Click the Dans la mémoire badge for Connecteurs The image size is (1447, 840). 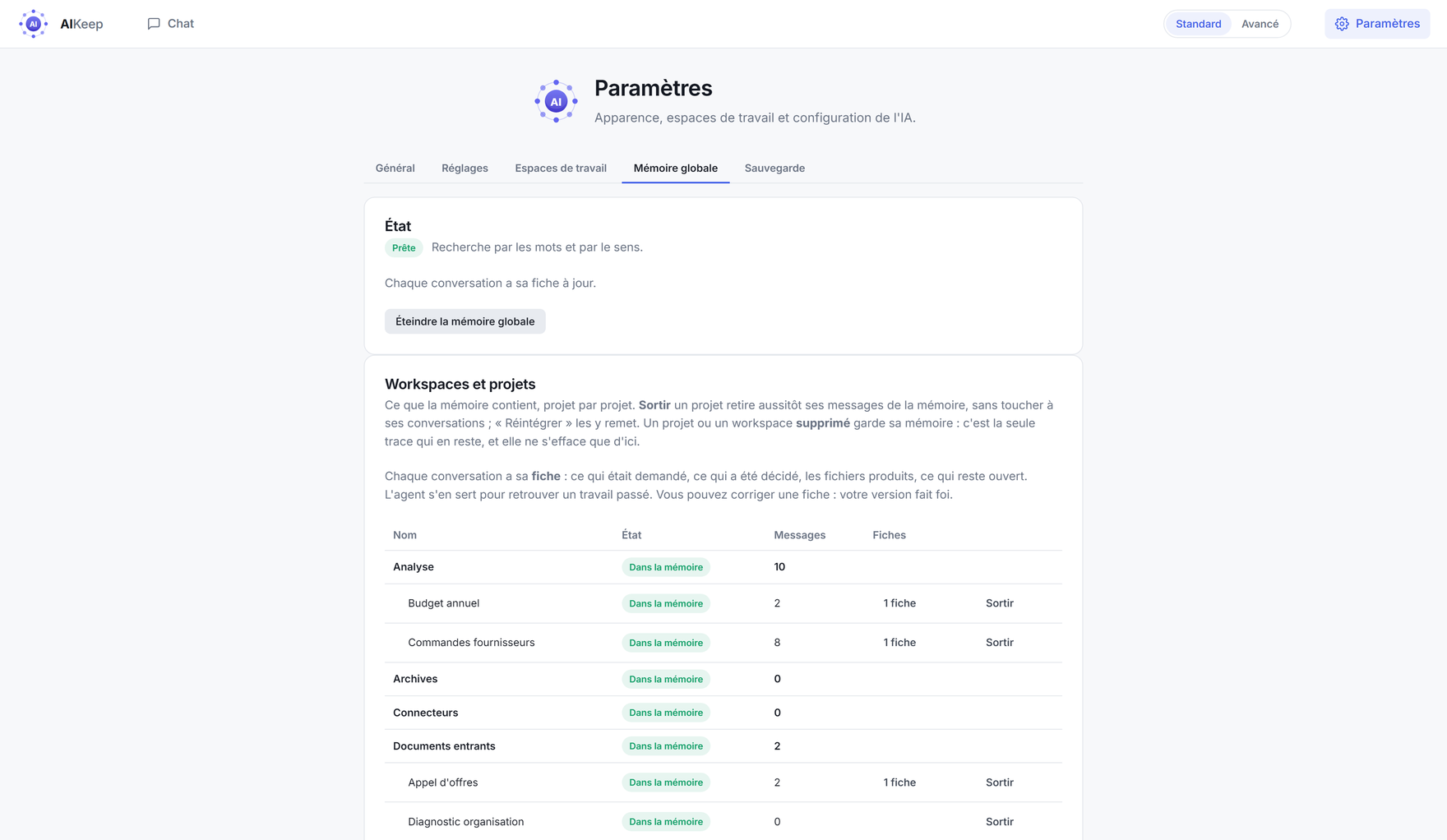point(666,713)
